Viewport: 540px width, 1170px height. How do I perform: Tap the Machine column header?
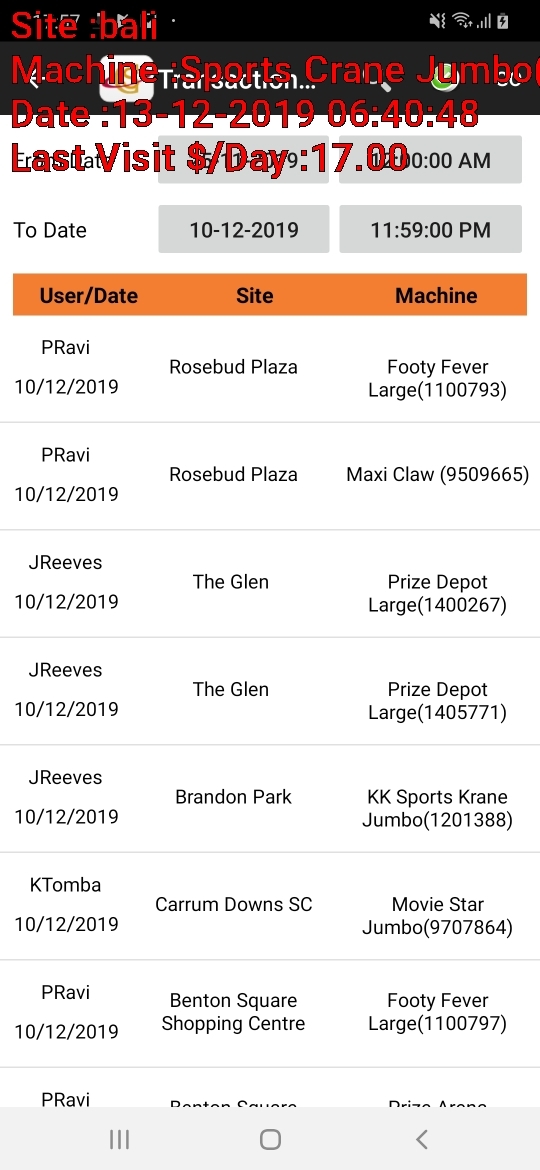click(436, 295)
